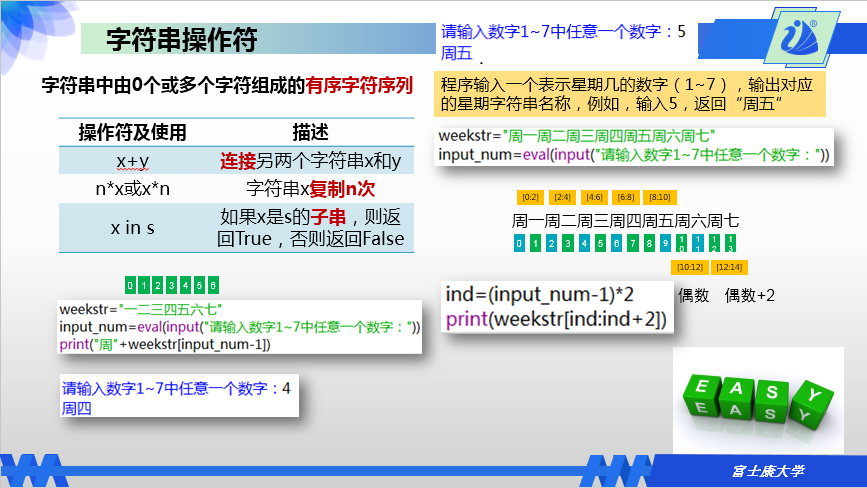
Task: Click index box 13 under the weekday string
Action: coord(730,243)
